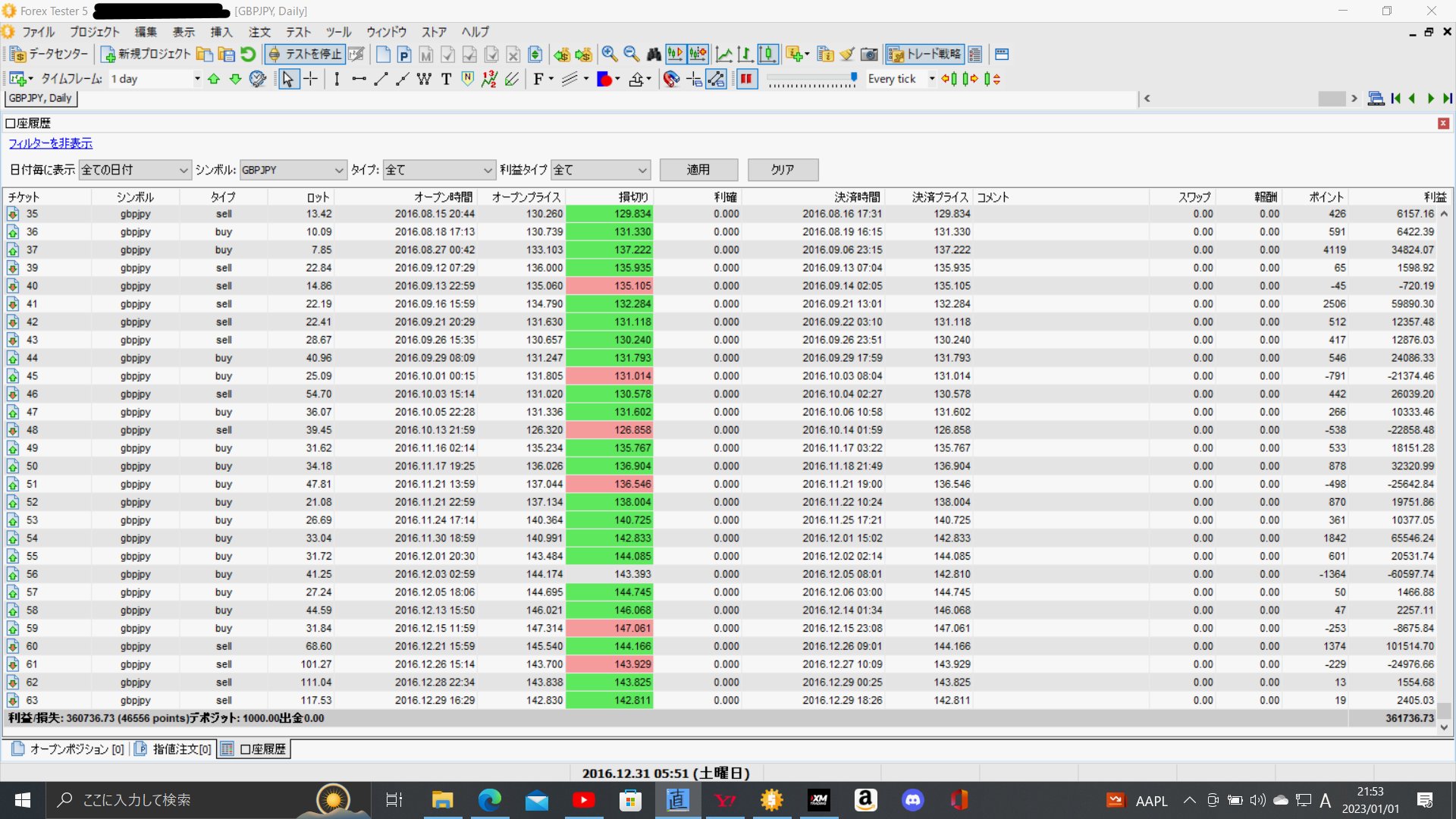Select the crosshair cursor tool

click(311, 79)
